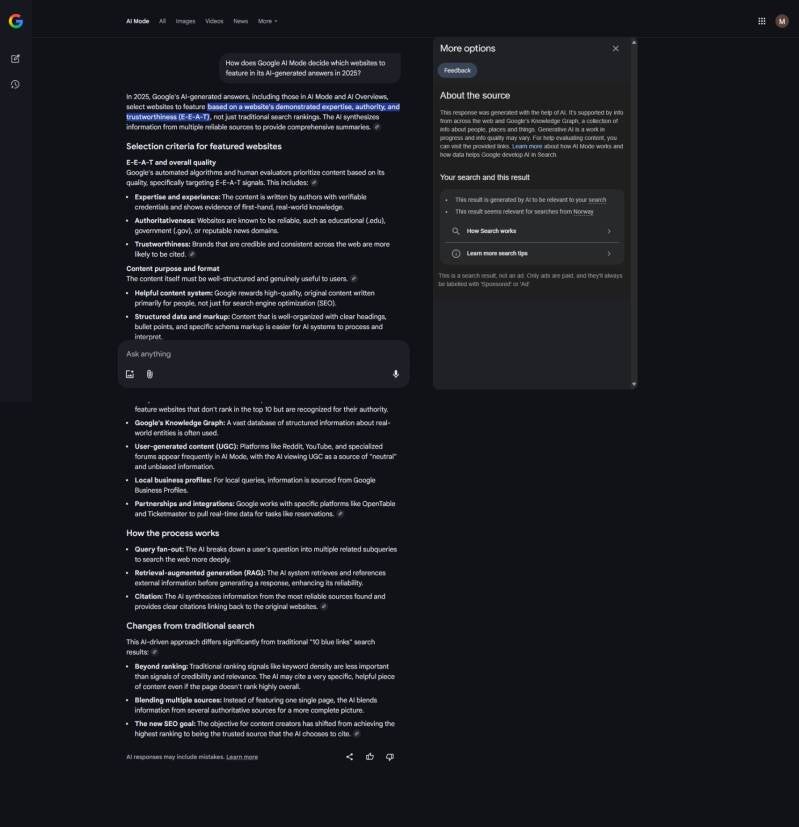799x827 pixels.
Task: Give the response a thumbs up
Action: coord(370,757)
